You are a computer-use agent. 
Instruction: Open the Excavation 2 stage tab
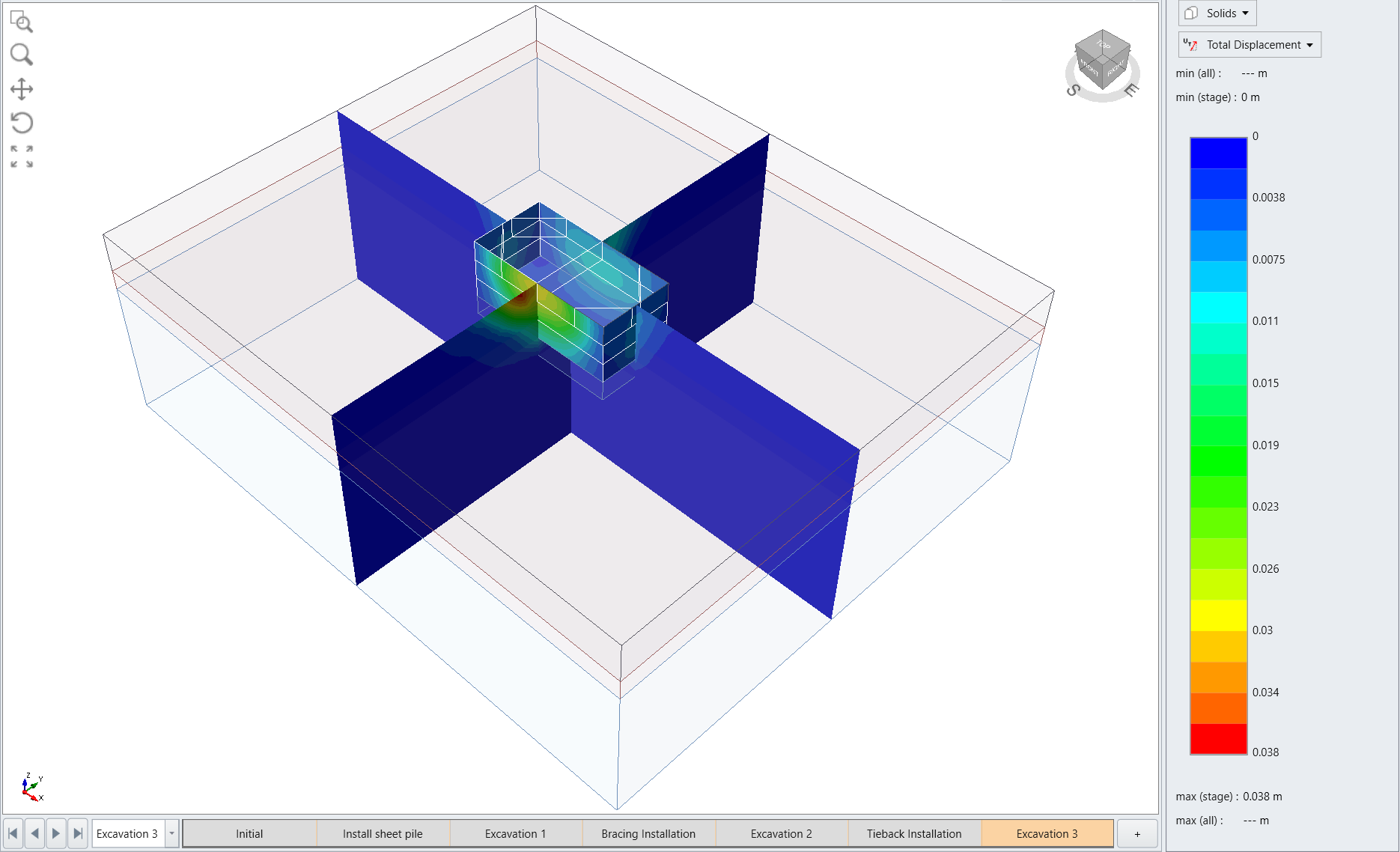(782, 833)
